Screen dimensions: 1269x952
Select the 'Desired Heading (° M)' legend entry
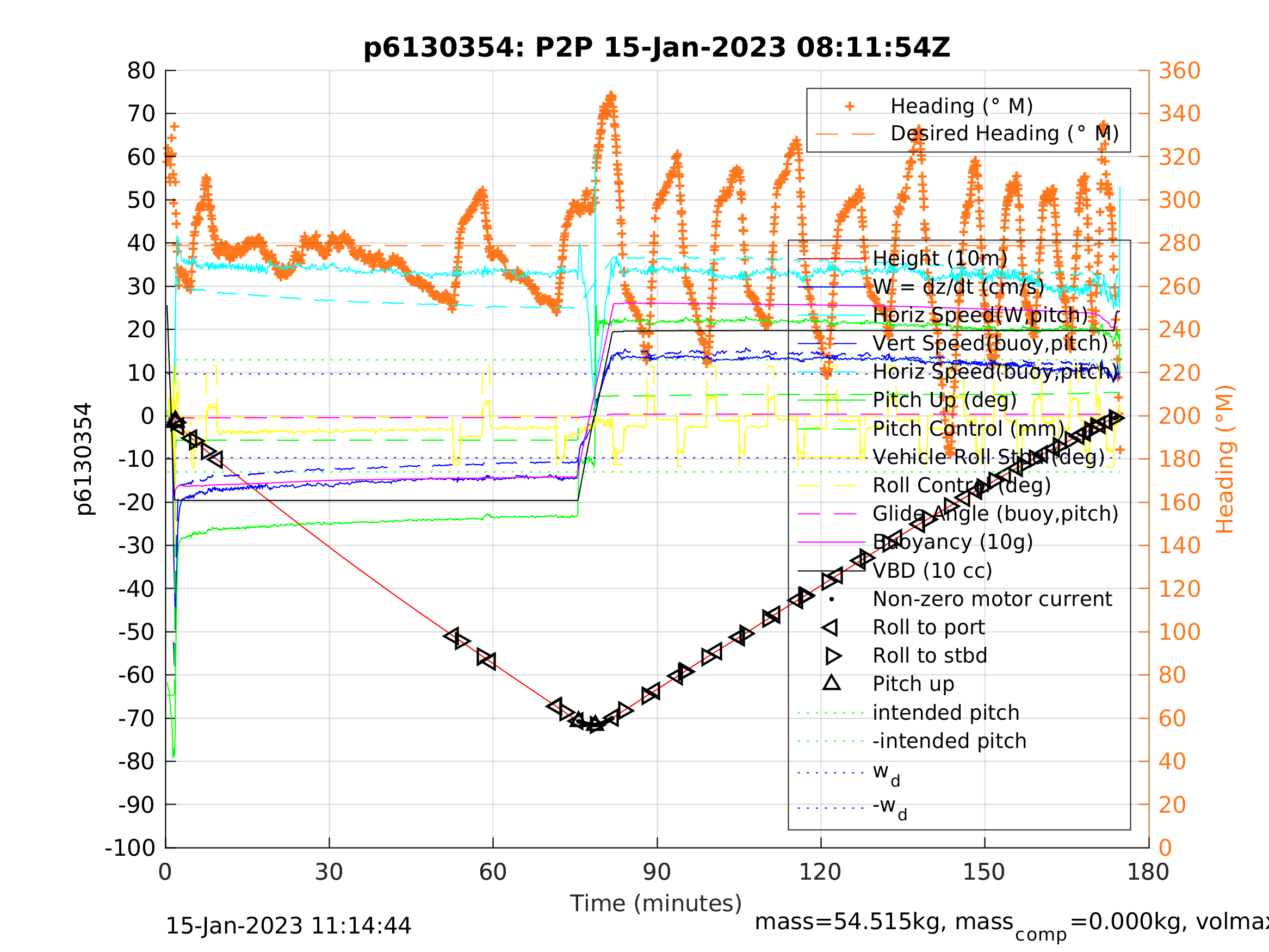pyautogui.click(x=1005, y=133)
